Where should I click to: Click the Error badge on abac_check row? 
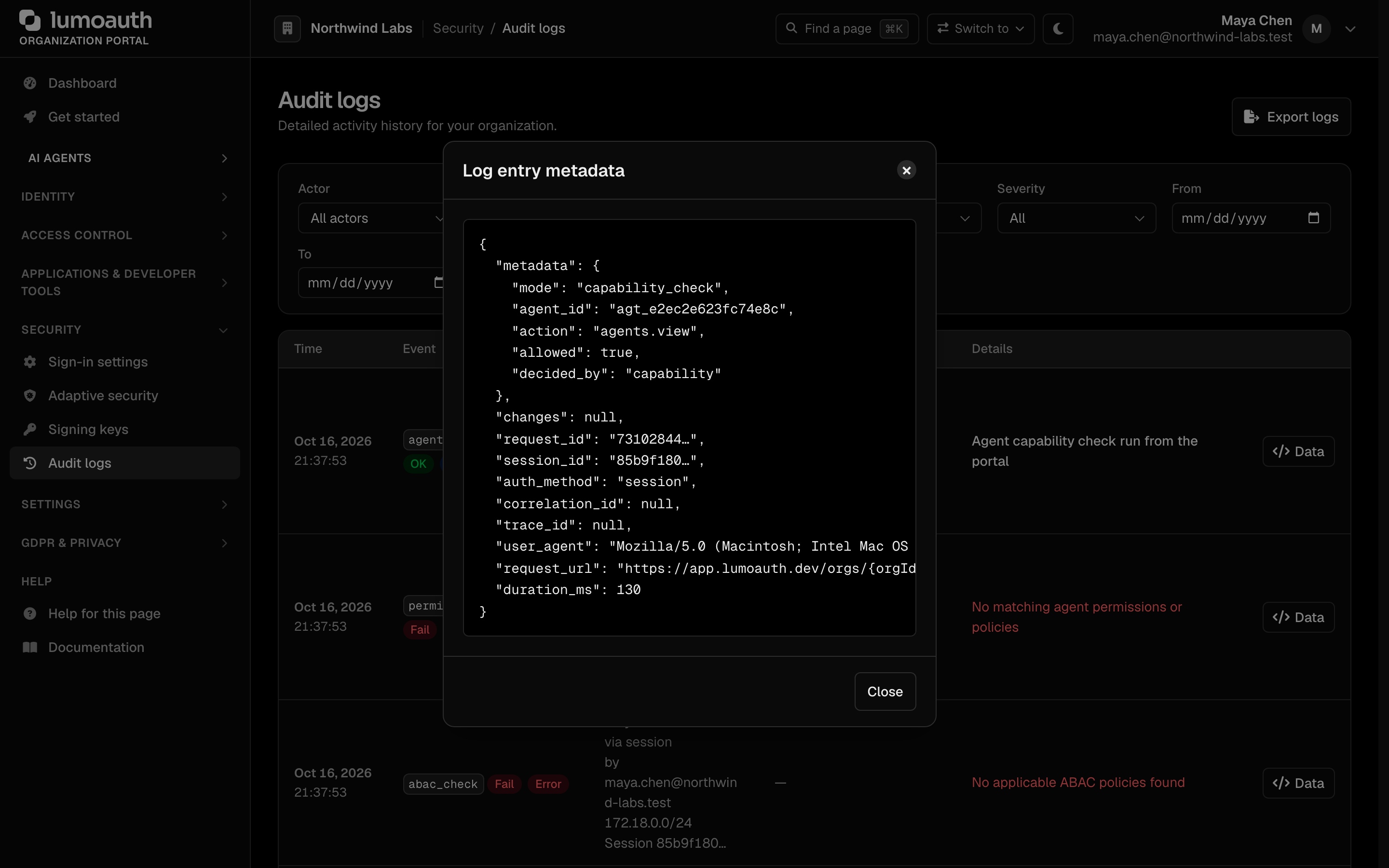click(x=548, y=784)
